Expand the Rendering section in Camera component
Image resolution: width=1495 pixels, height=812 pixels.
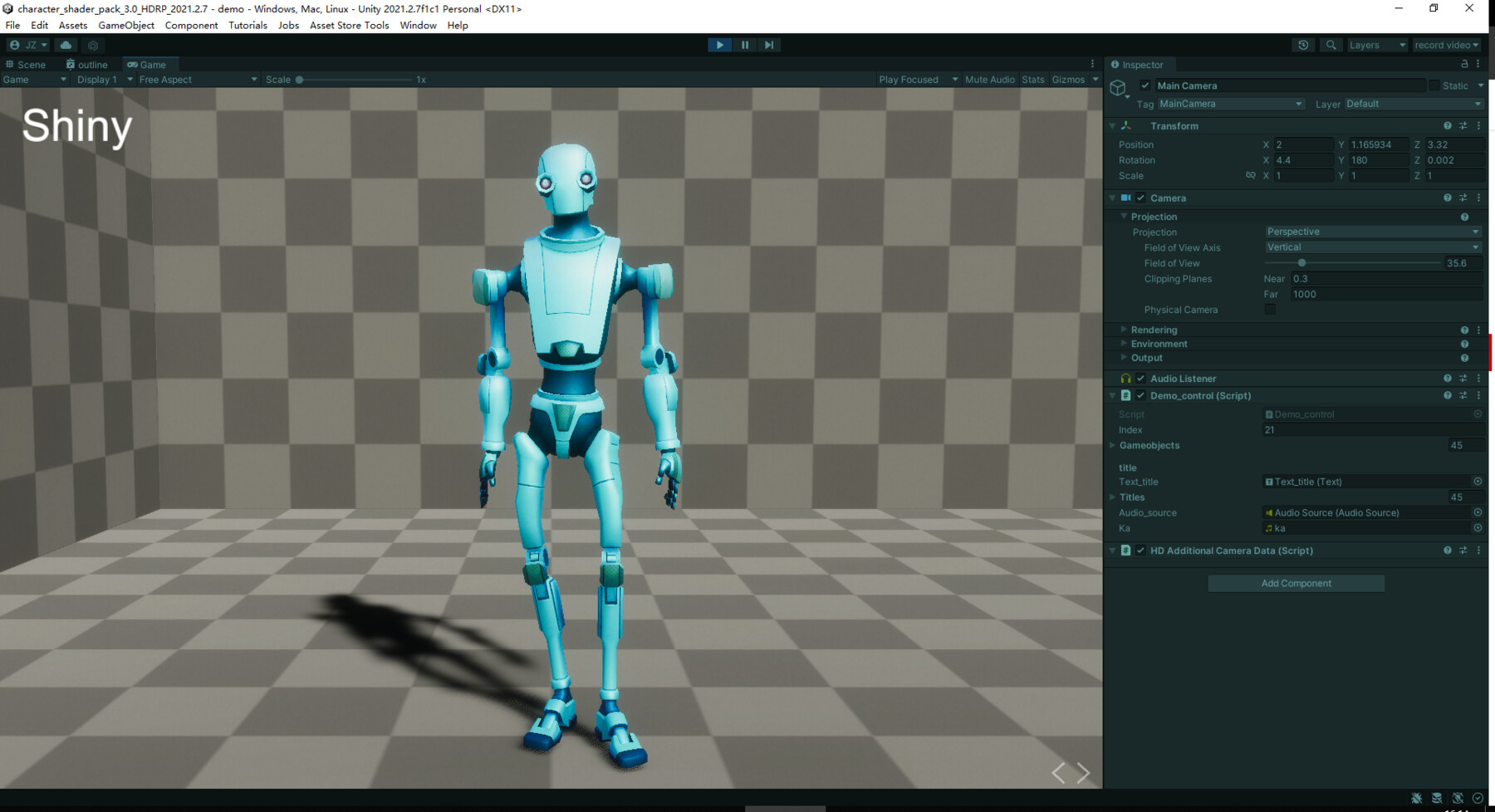coord(1123,330)
